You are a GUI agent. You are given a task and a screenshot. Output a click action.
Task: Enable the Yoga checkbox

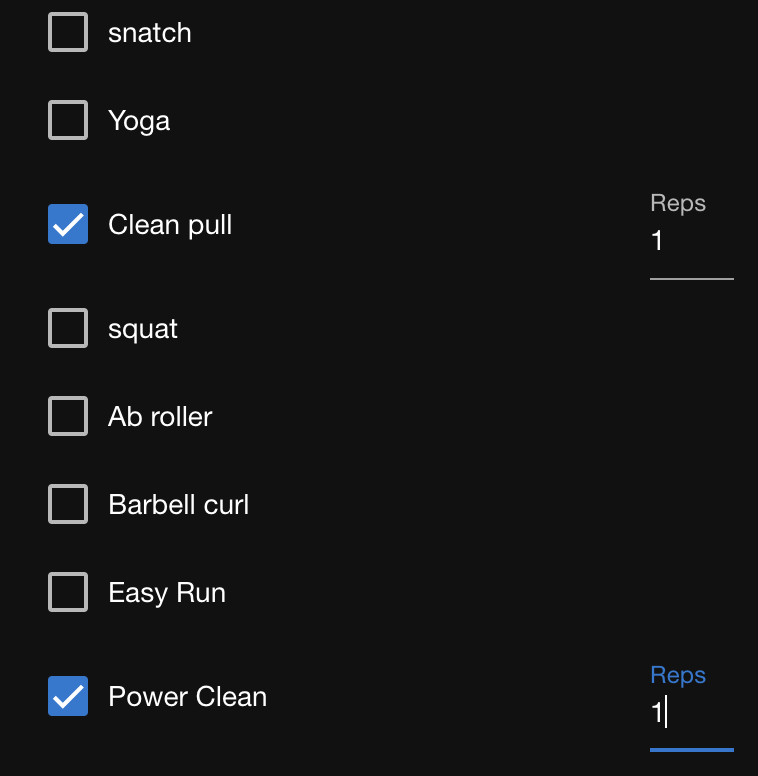point(68,121)
